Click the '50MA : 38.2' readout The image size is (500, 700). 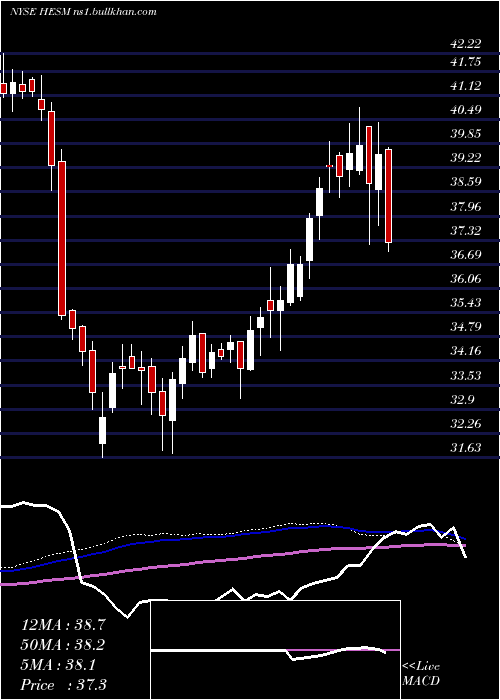[63, 645]
